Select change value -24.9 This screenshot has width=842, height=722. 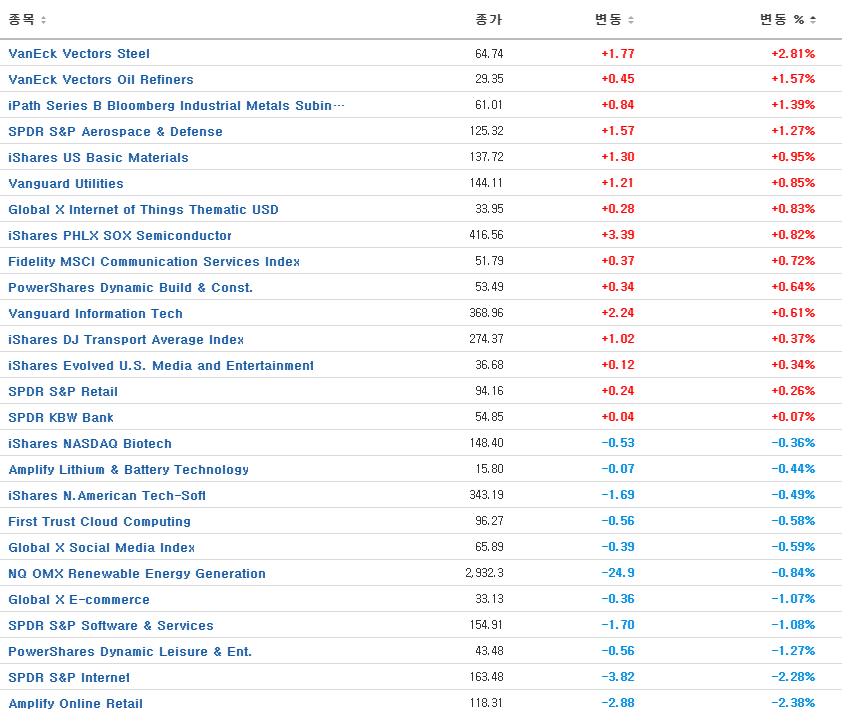618,574
